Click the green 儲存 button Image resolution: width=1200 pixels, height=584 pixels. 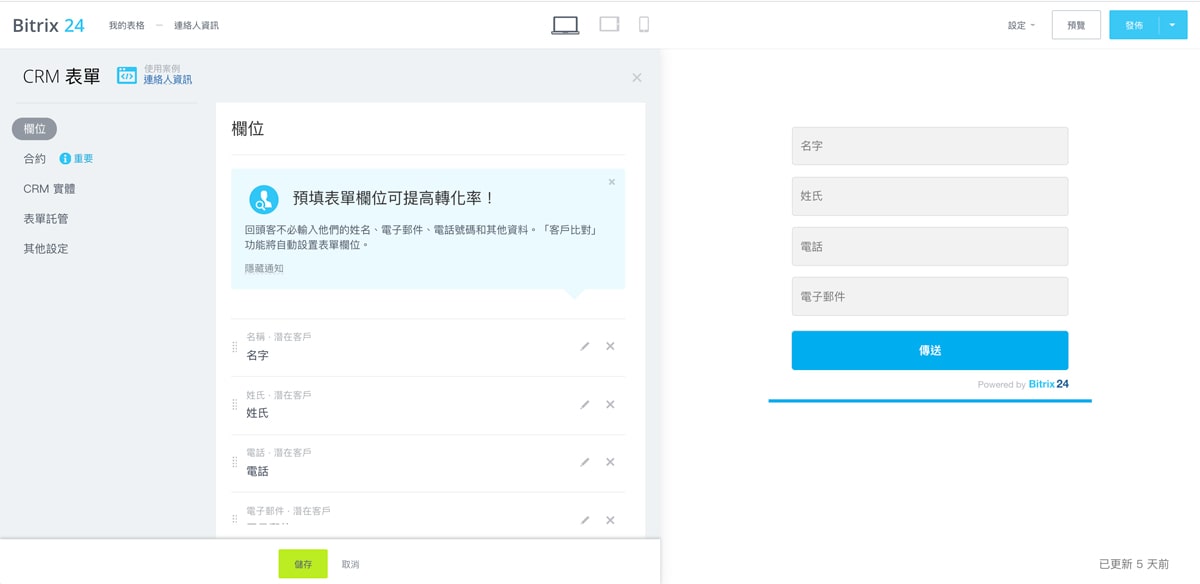[x=303, y=564]
